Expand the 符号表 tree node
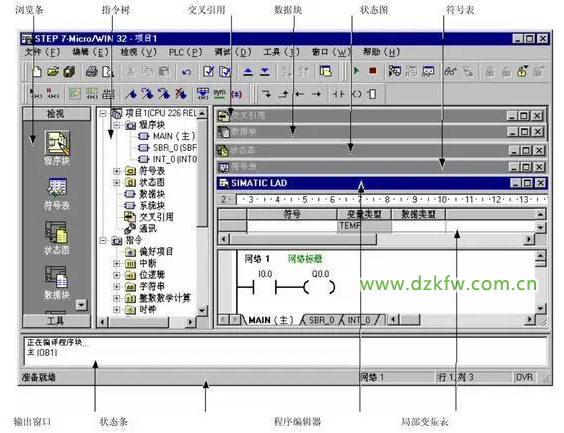This screenshot has height=433, width=564. pyautogui.click(x=117, y=171)
